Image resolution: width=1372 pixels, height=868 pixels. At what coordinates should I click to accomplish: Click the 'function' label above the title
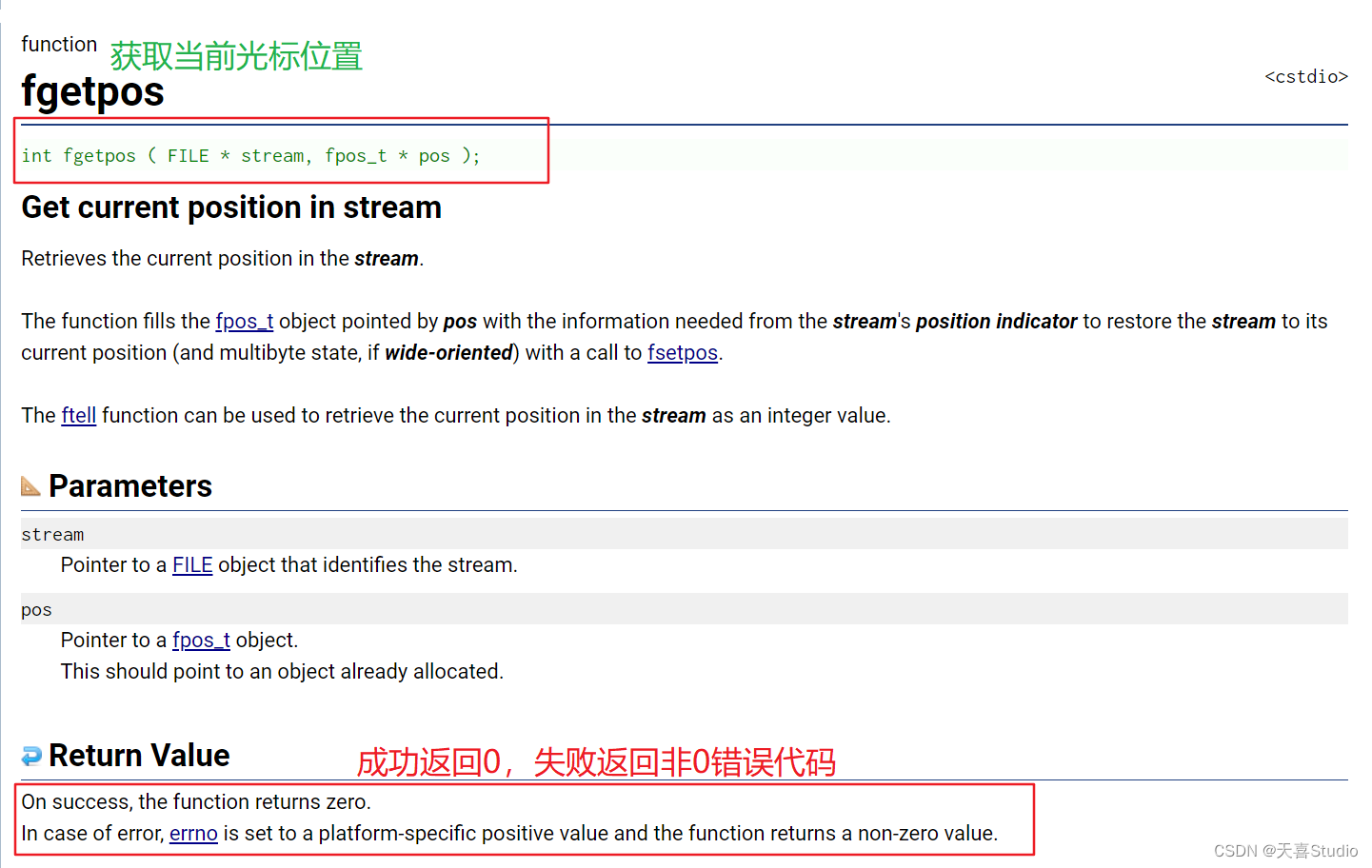[x=59, y=45]
